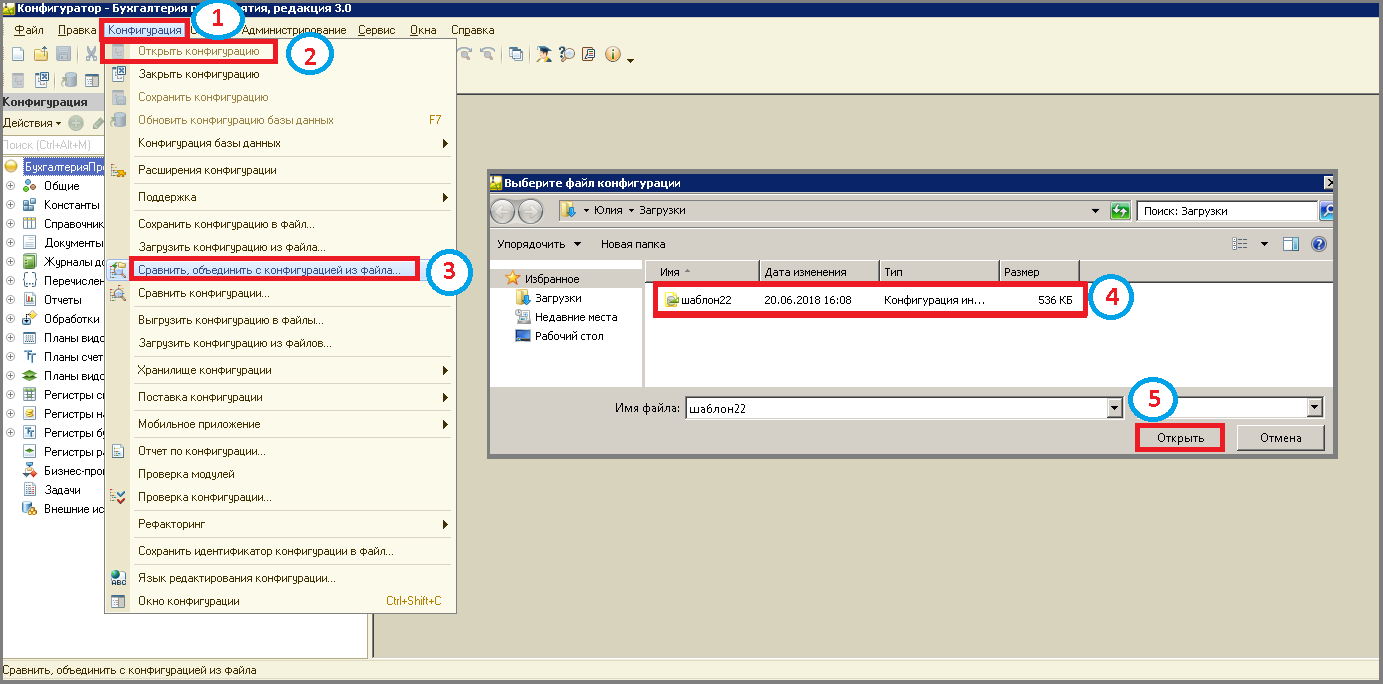The image size is (1383, 684).
Task: Click the back arrow in file dialog
Action: click(503, 211)
